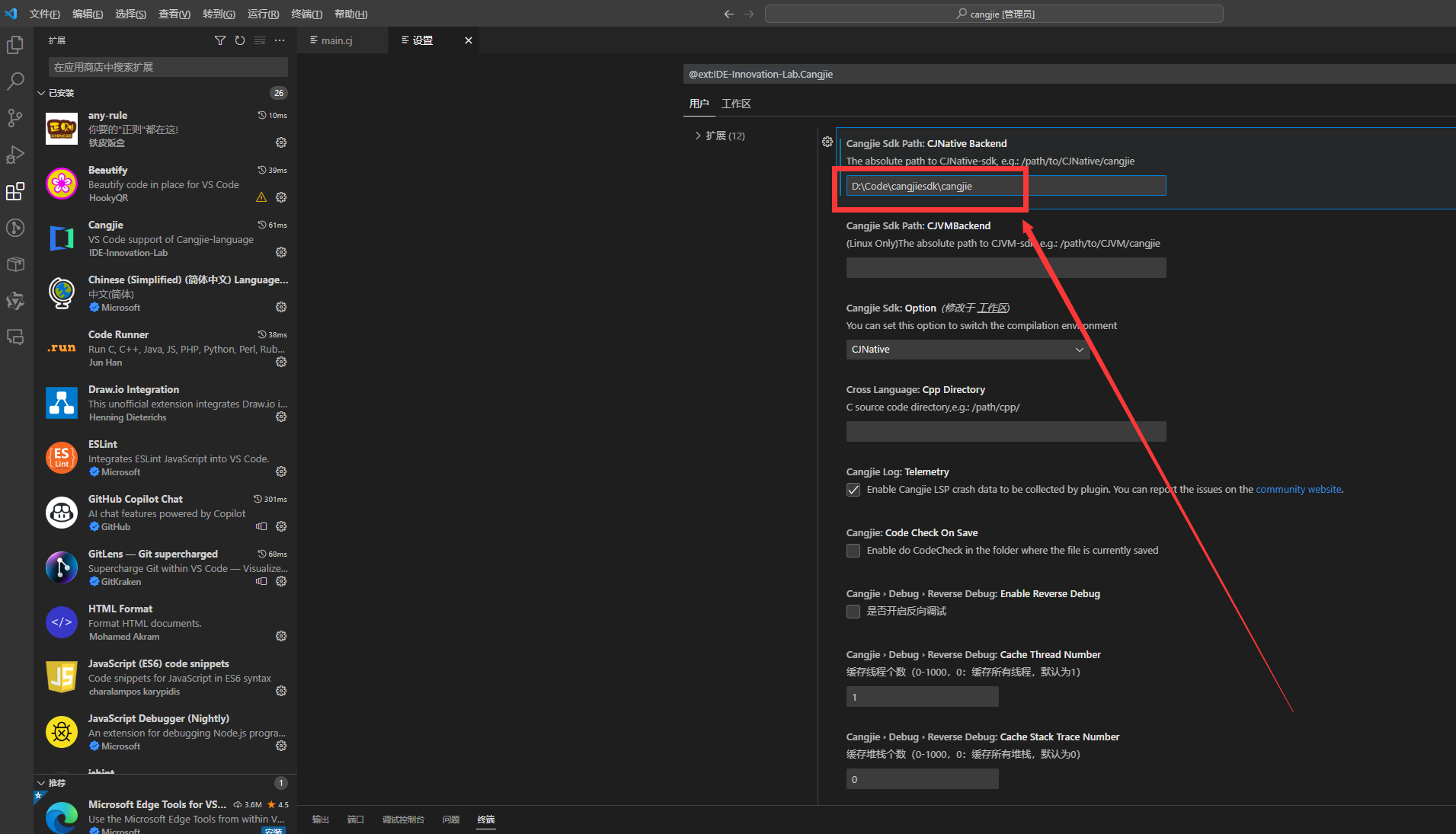Click the filter extensions icon
This screenshot has height=834, width=1456.
220,40
